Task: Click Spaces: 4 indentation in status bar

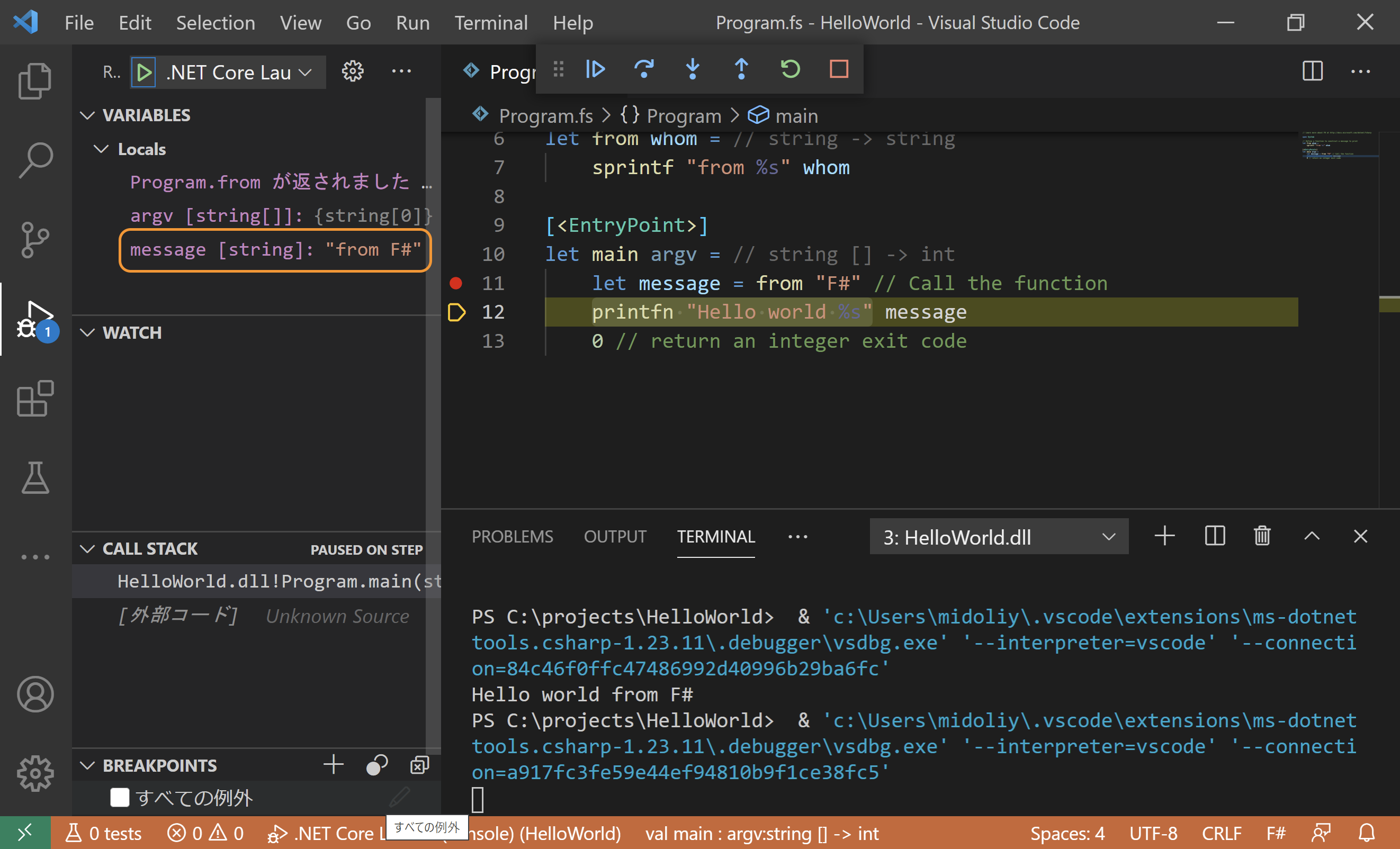Action: tap(1067, 833)
